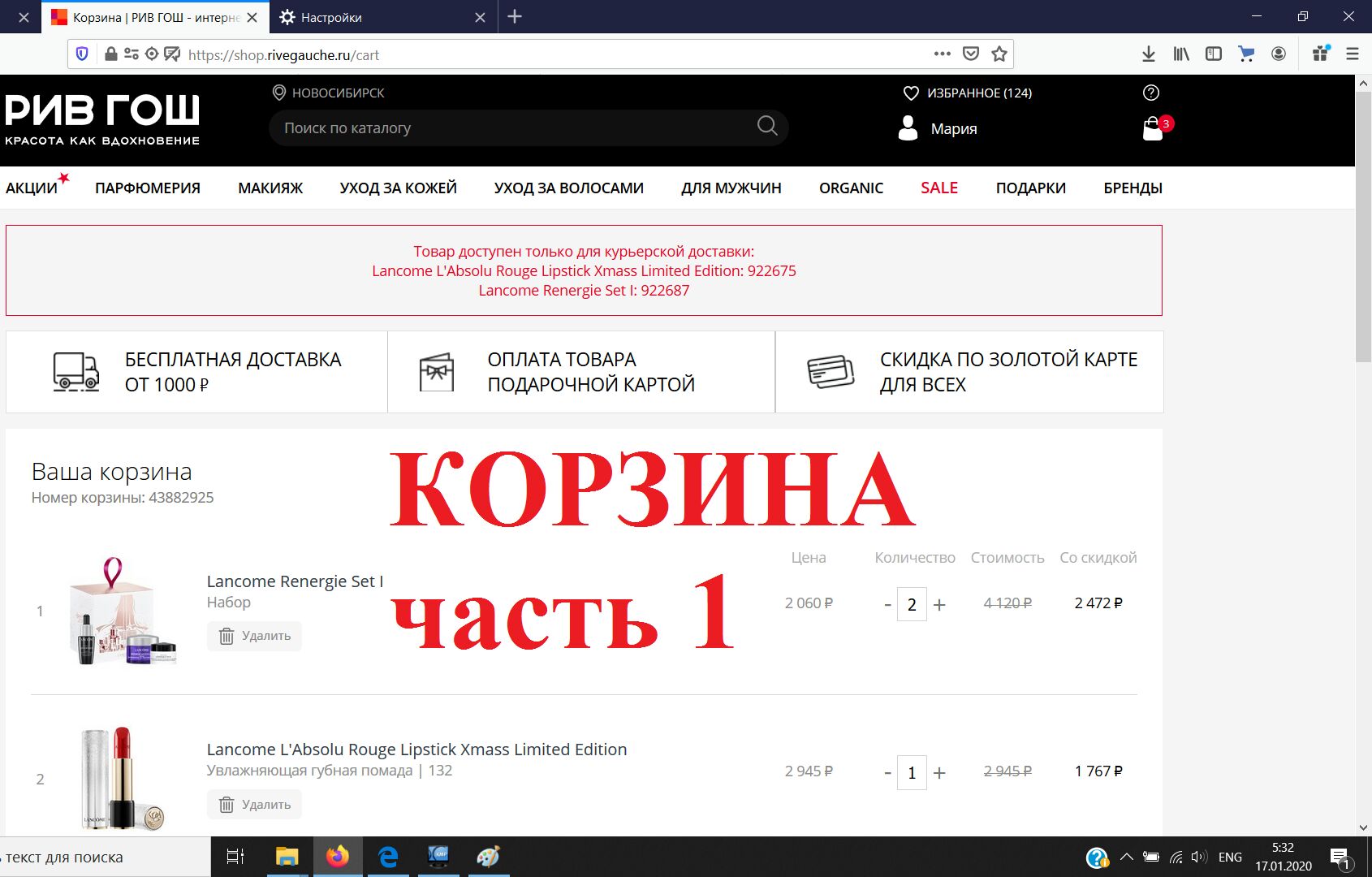Image resolution: width=1372 pixels, height=877 pixels.
Task: Open the shopping bag cart icon
Action: pyautogui.click(x=1153, y=128)
